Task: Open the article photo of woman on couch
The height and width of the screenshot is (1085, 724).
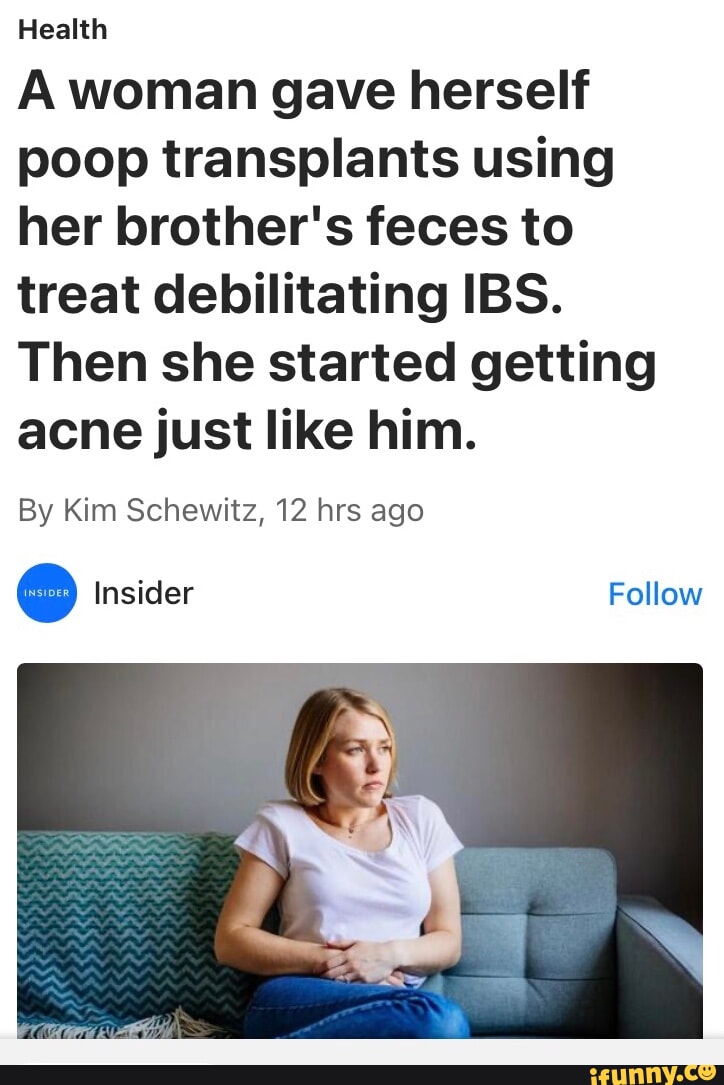Action: [x=360, y=850]
